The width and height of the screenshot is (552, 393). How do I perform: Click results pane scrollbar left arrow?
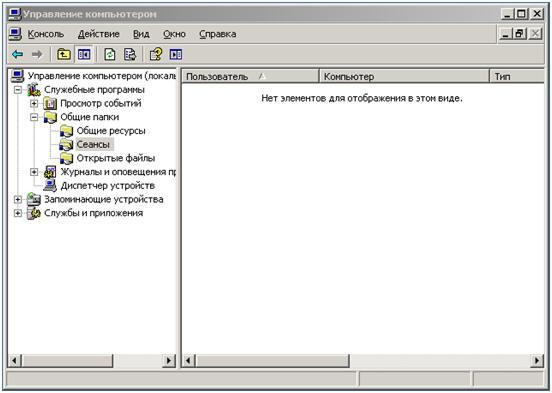188,361
